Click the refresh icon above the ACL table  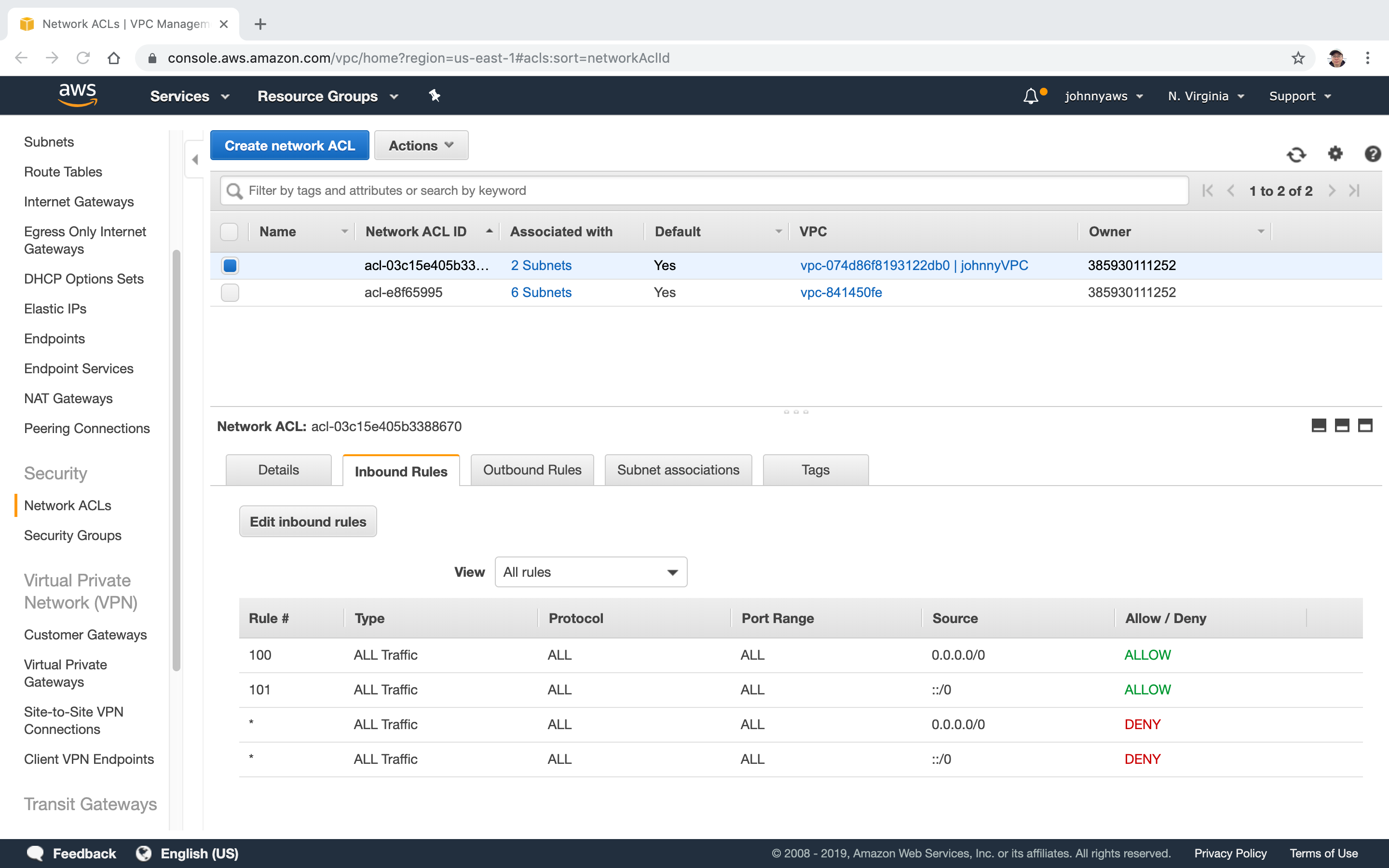(1296, 154)
